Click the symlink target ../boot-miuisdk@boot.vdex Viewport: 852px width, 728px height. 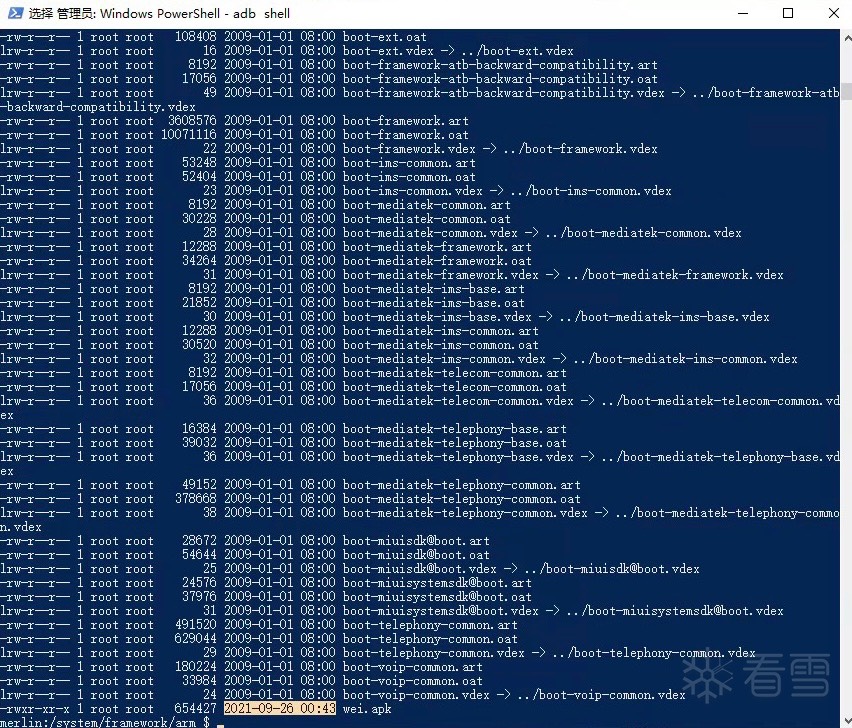pos(612,569)
